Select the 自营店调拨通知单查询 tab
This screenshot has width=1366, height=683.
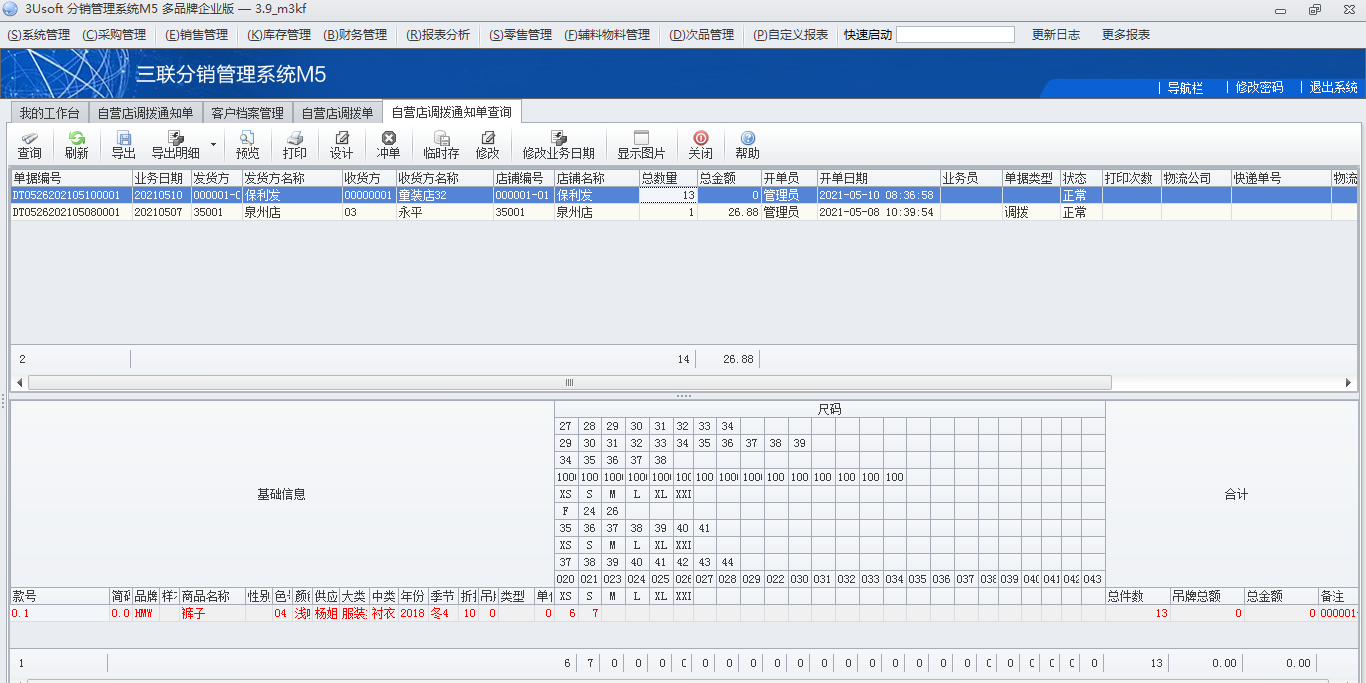tap(451, 112)
